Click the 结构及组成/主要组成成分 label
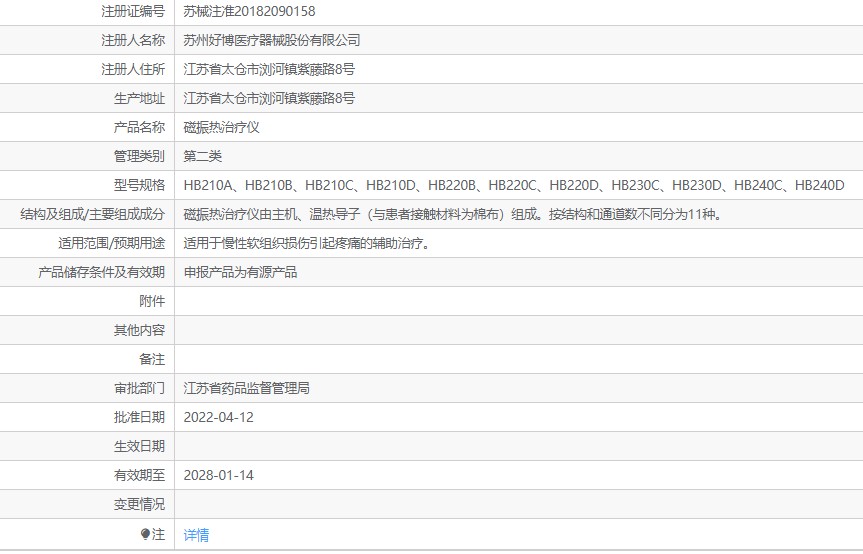This screenshot has height=554, width=863. [x=92, y=215]
